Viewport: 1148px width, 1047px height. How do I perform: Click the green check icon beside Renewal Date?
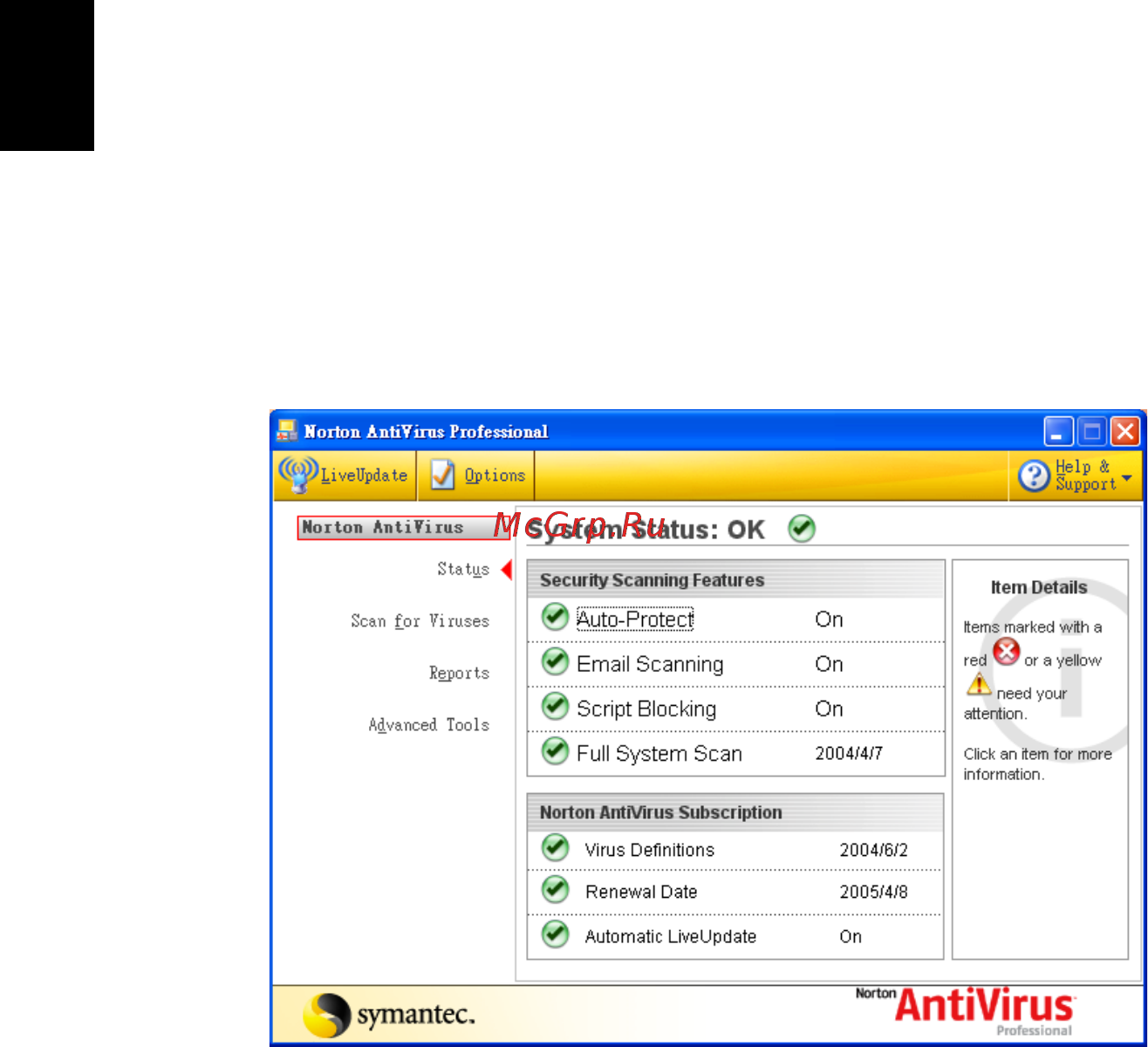(555, 890)
